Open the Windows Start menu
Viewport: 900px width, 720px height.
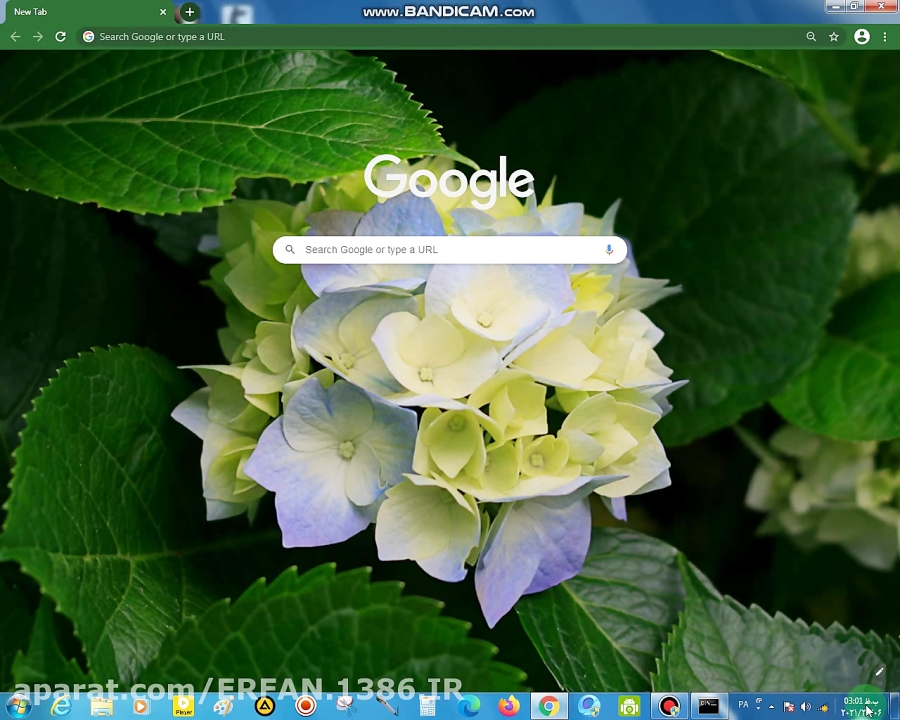(x=18, y=706)
